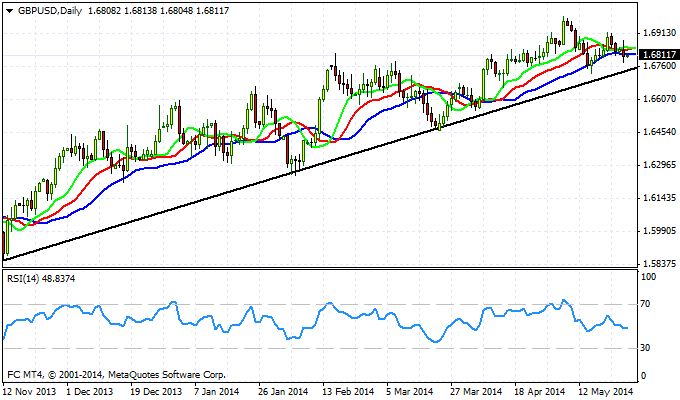Click the 1 Dec 2013 date label
The height and width of the screenshot is (400, 680).
[x=90, y=392]
